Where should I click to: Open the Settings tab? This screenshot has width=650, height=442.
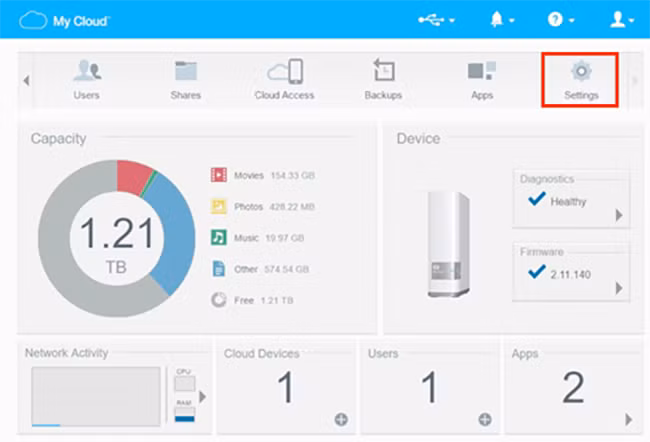click(x=581, y=80)
